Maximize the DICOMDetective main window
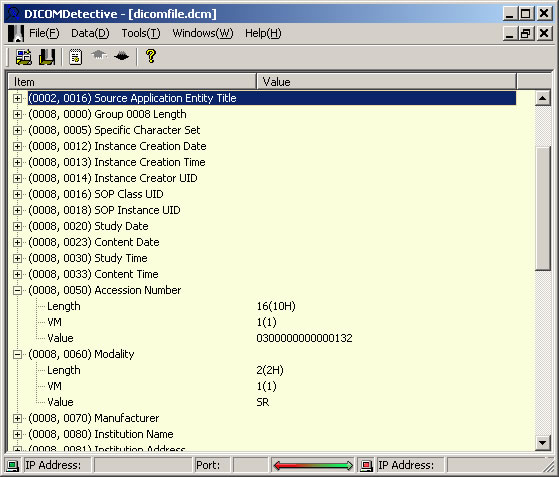The image size is (559, 477). point(526,14)
